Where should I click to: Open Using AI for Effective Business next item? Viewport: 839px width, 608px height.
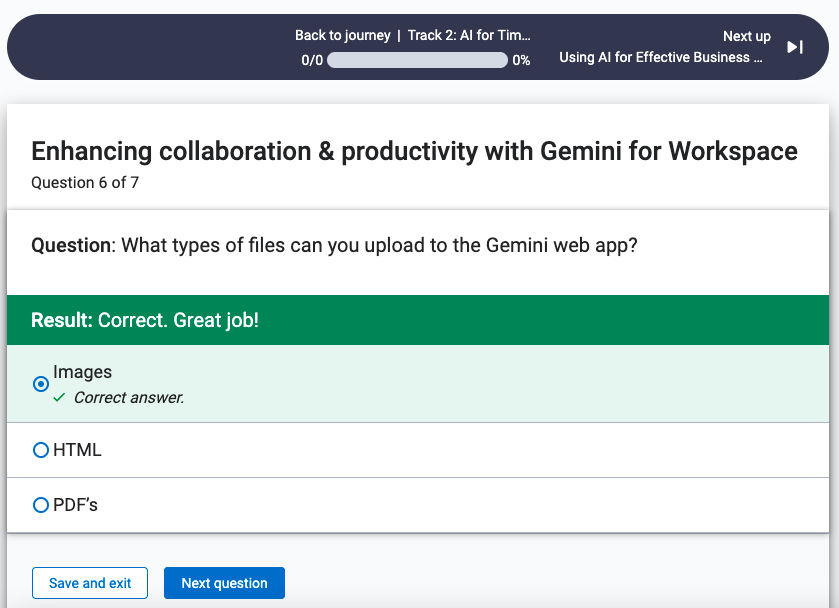(661, 57)
